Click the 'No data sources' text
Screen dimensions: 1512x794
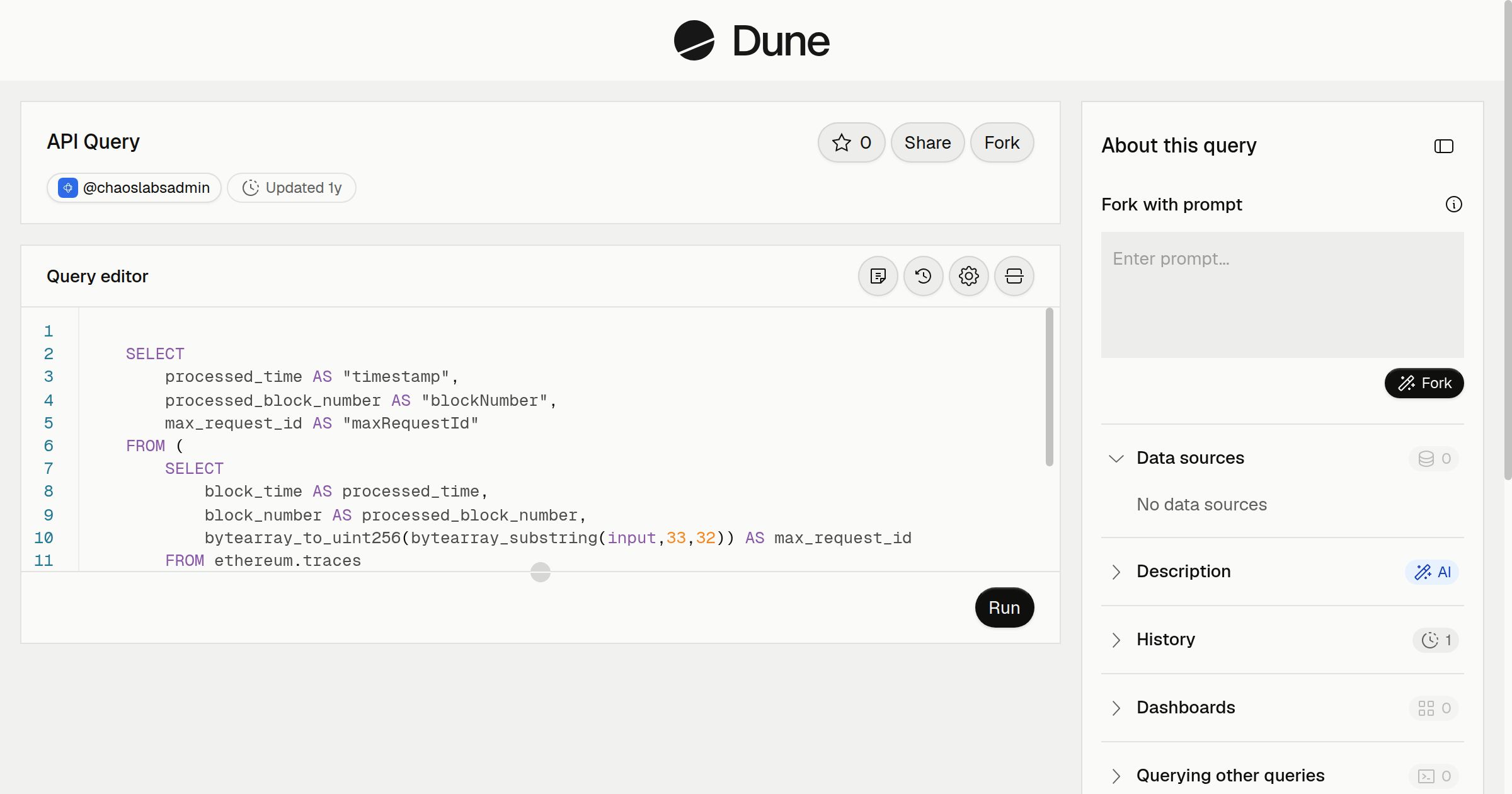pos(1201,504)
